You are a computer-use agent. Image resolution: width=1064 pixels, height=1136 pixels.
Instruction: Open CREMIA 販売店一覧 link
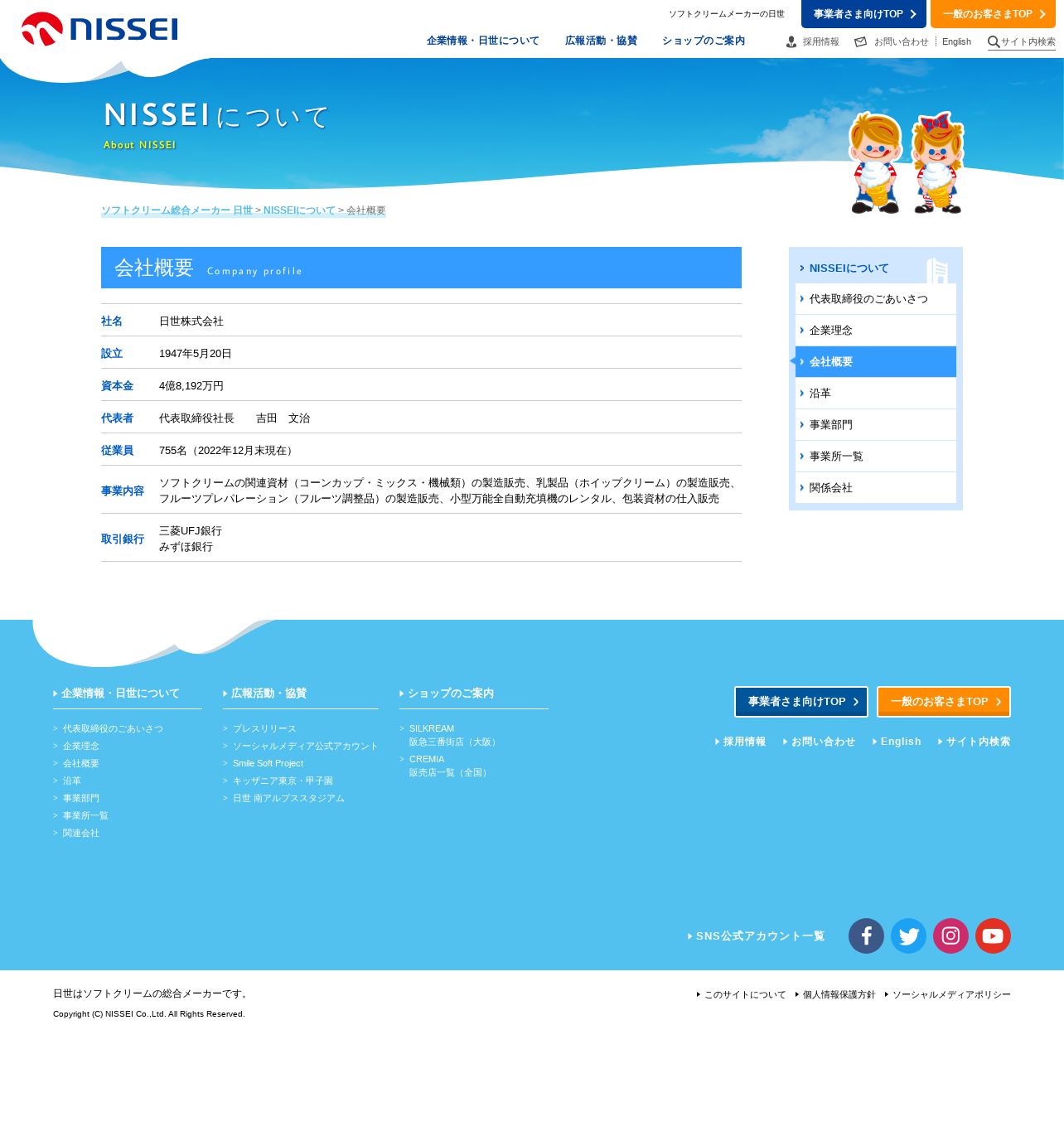click(x=448, y=766)
